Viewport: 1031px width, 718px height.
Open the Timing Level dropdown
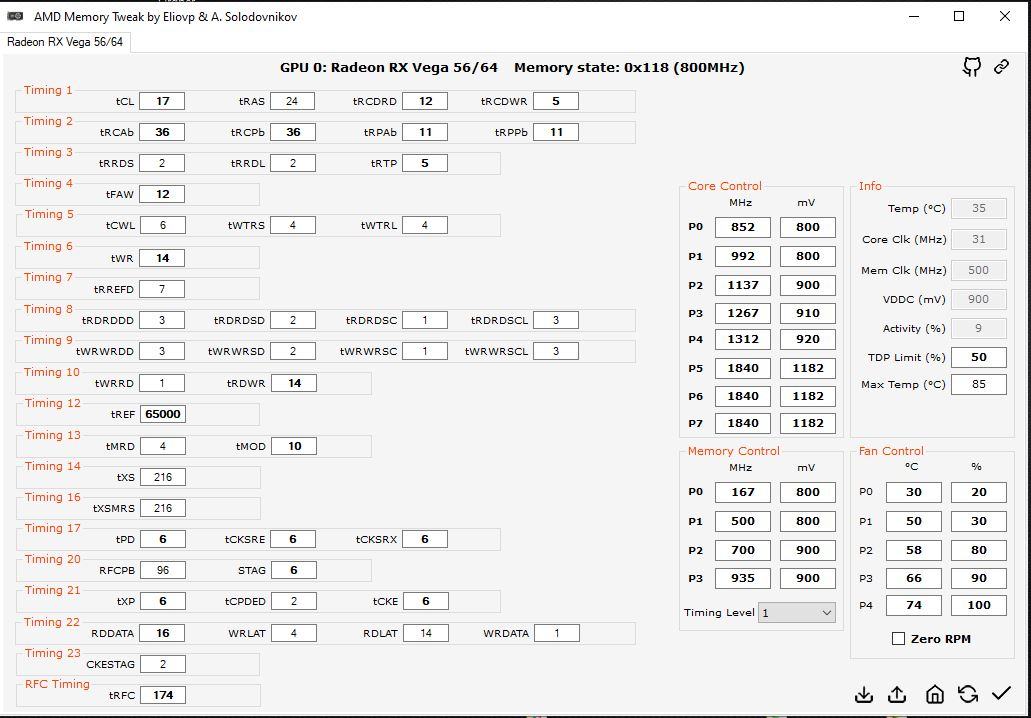797,613
